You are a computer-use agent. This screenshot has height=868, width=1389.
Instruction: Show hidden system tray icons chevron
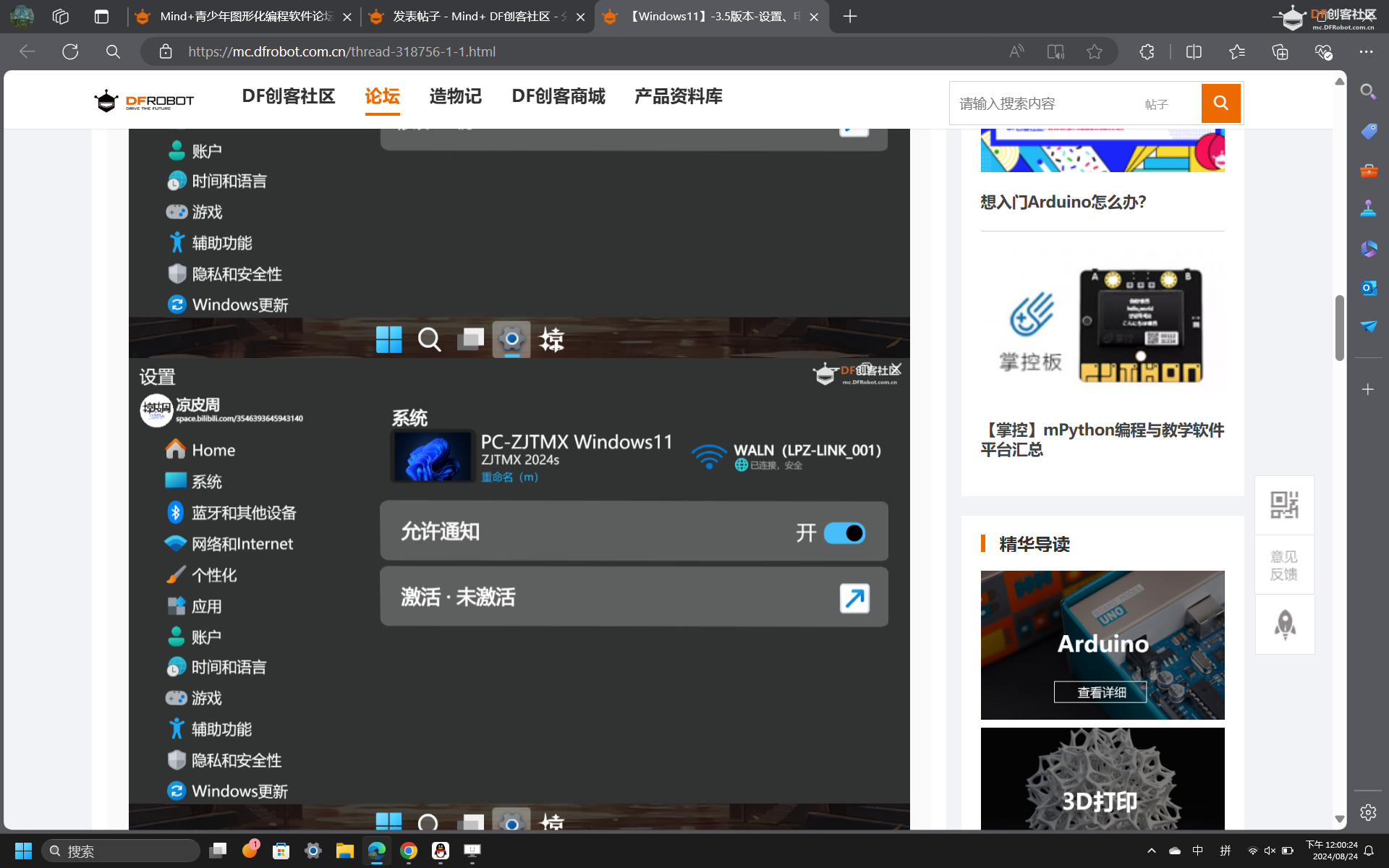tap(1151, 851)
